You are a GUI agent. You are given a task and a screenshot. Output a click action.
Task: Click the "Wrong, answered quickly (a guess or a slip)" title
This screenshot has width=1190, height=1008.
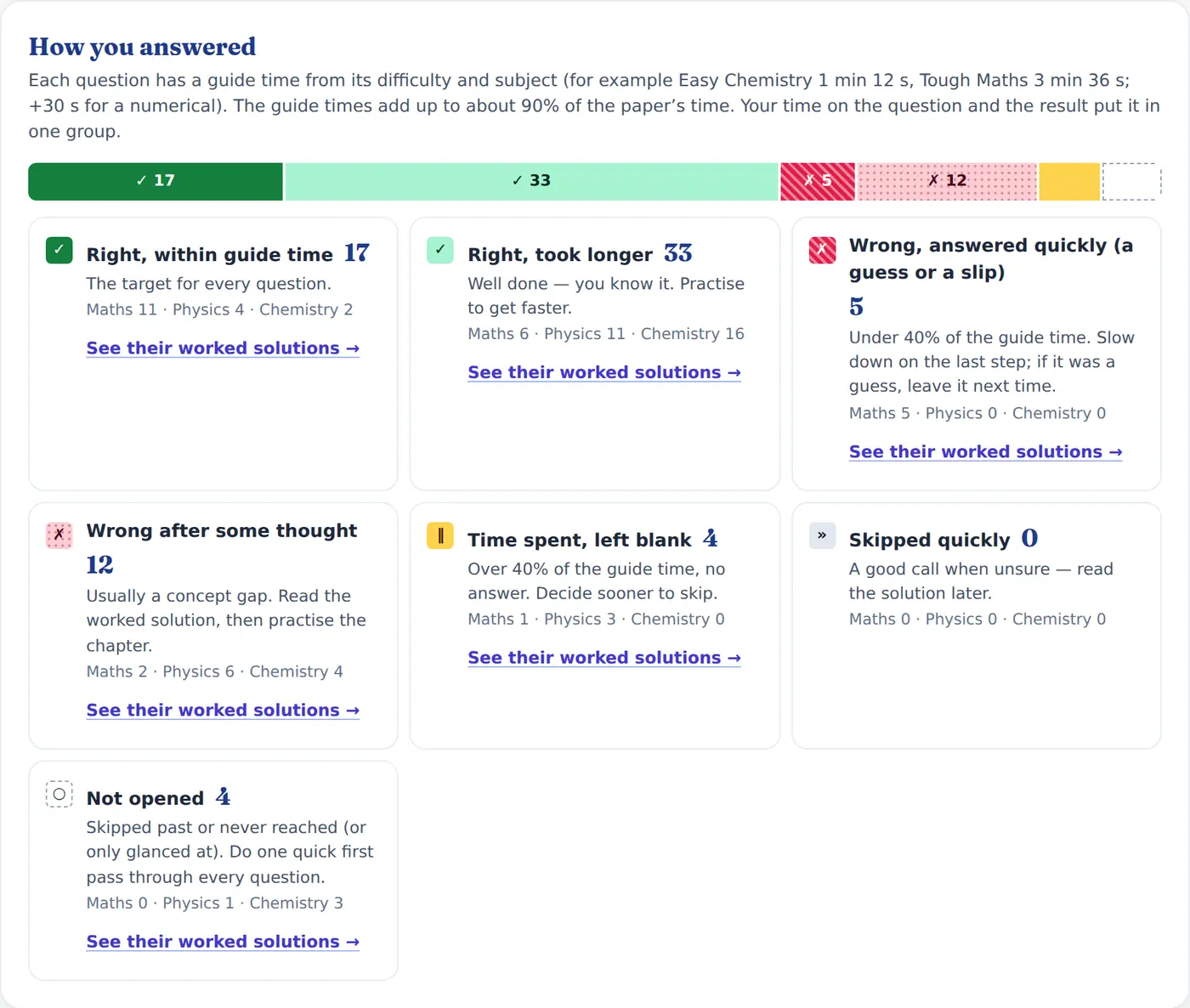991,259
